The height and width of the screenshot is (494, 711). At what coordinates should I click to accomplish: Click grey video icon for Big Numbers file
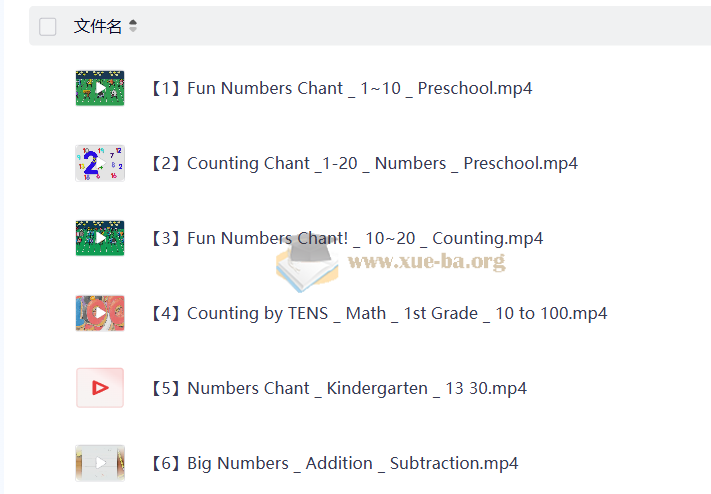100,463
